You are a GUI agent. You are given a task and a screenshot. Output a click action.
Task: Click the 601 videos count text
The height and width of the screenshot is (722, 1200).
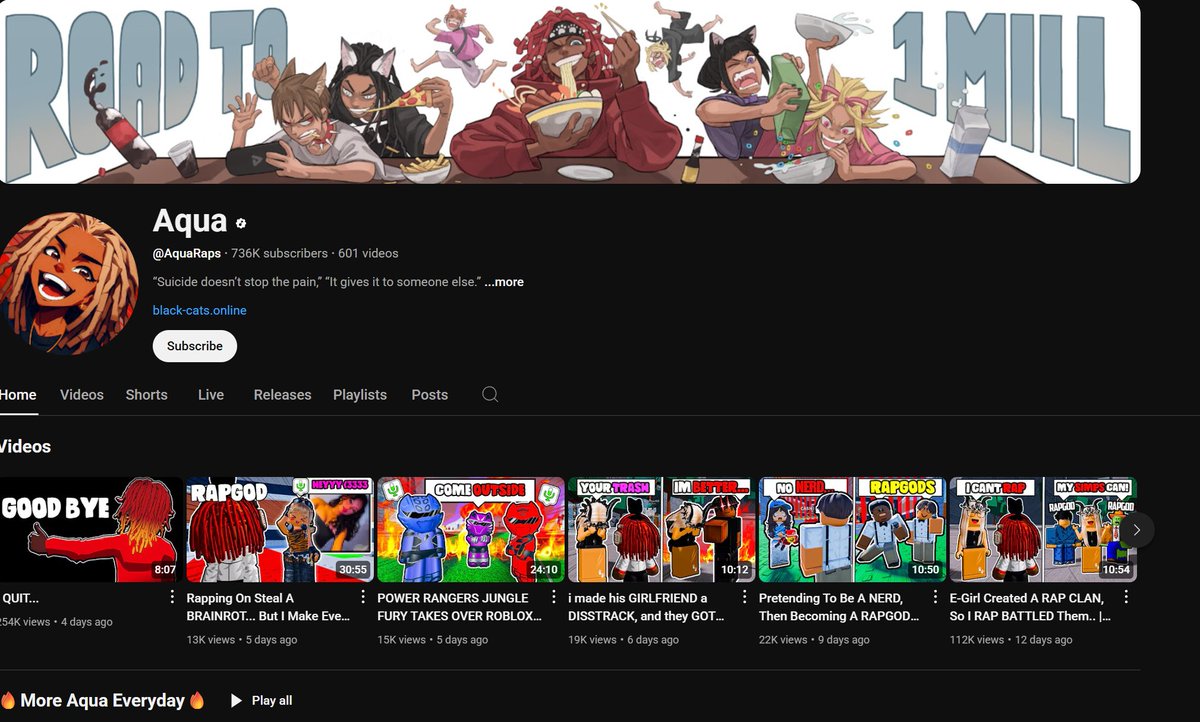368,254
